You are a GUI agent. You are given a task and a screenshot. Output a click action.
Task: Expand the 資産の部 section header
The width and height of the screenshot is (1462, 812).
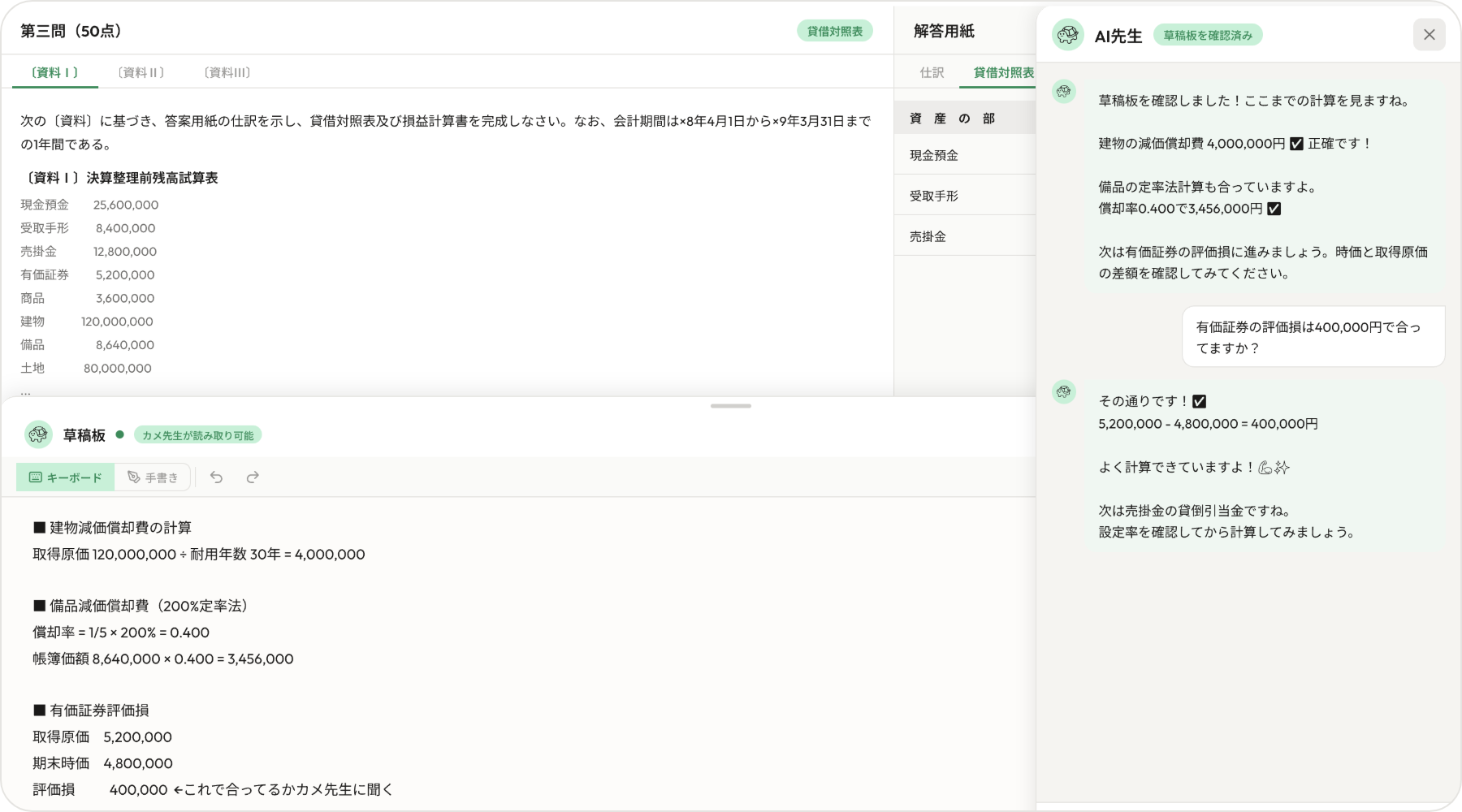pyautogui.click(x=952, y=118)
